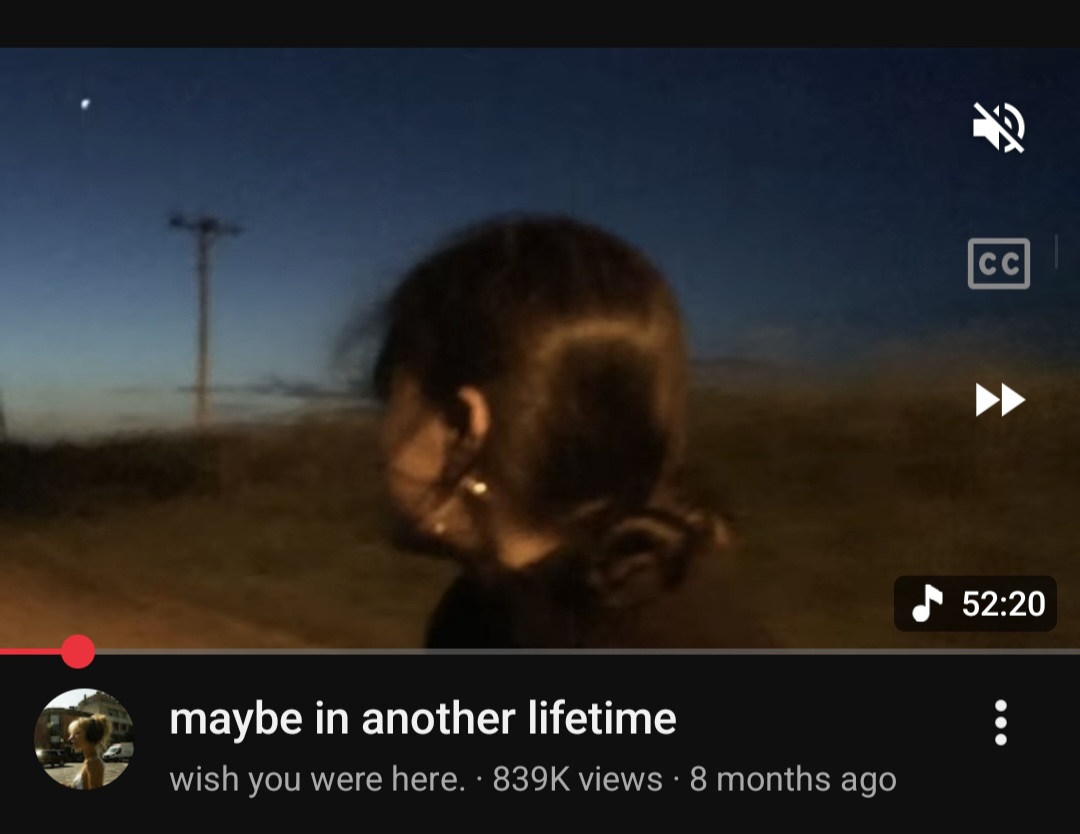The width and height of the screenshot is (1080, 834).
Task: Click the bright moon in the video sky
Action: 85,104
